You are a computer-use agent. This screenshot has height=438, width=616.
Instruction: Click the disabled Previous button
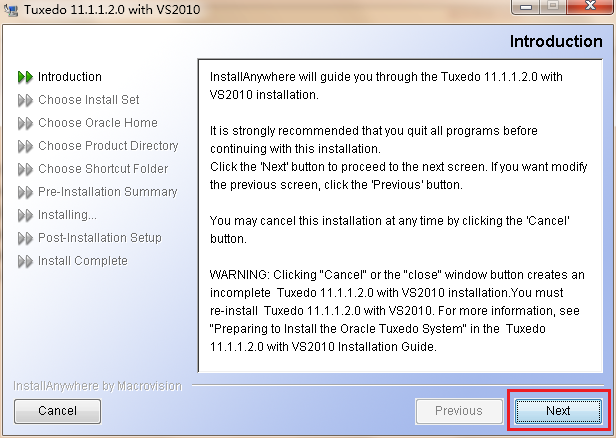[x=458, y=410]
